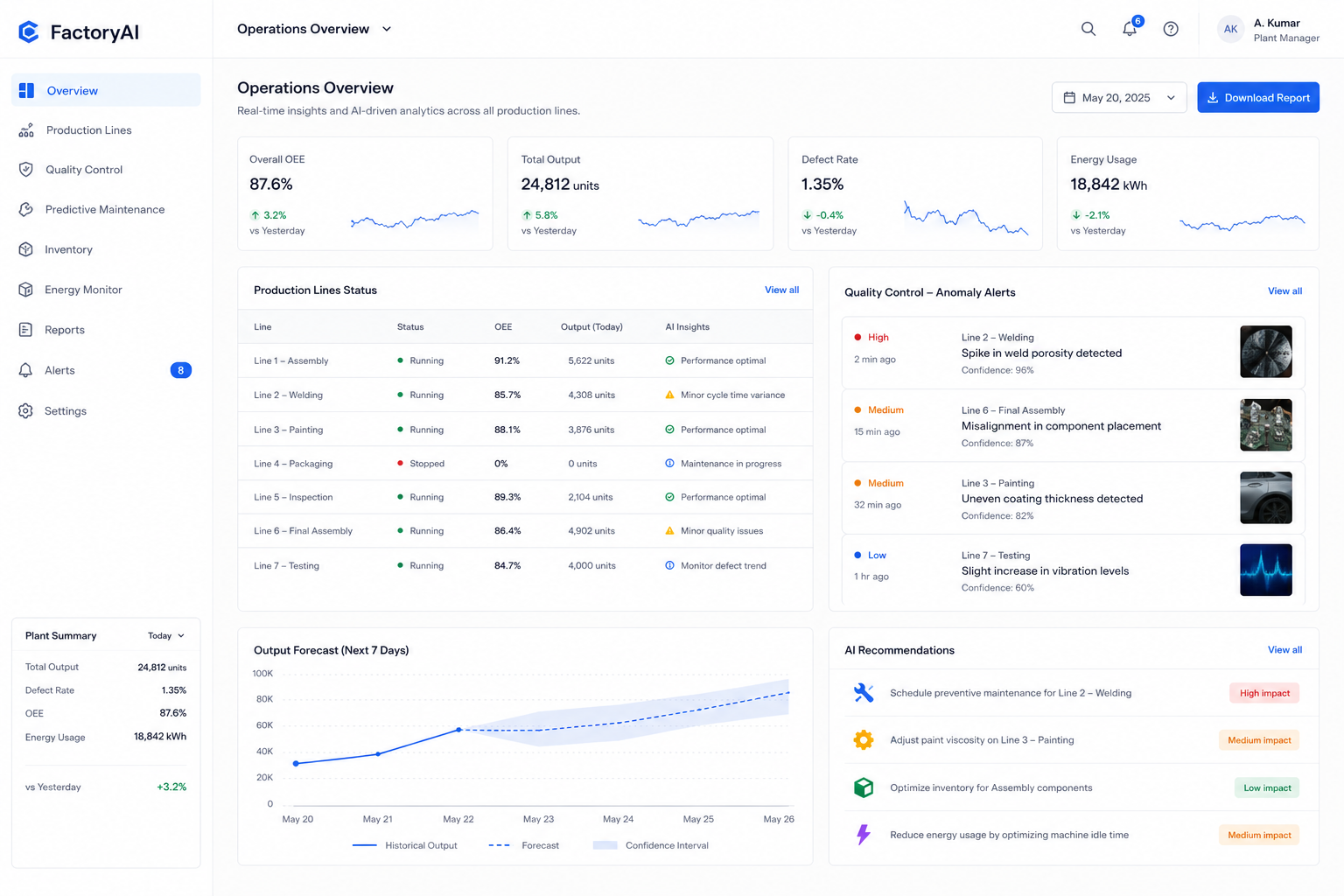Image resolution: width=1344 pixels, height=896 pixels.
Task: Open Reports from the sidebar
Action: click(x=106, y=330)
